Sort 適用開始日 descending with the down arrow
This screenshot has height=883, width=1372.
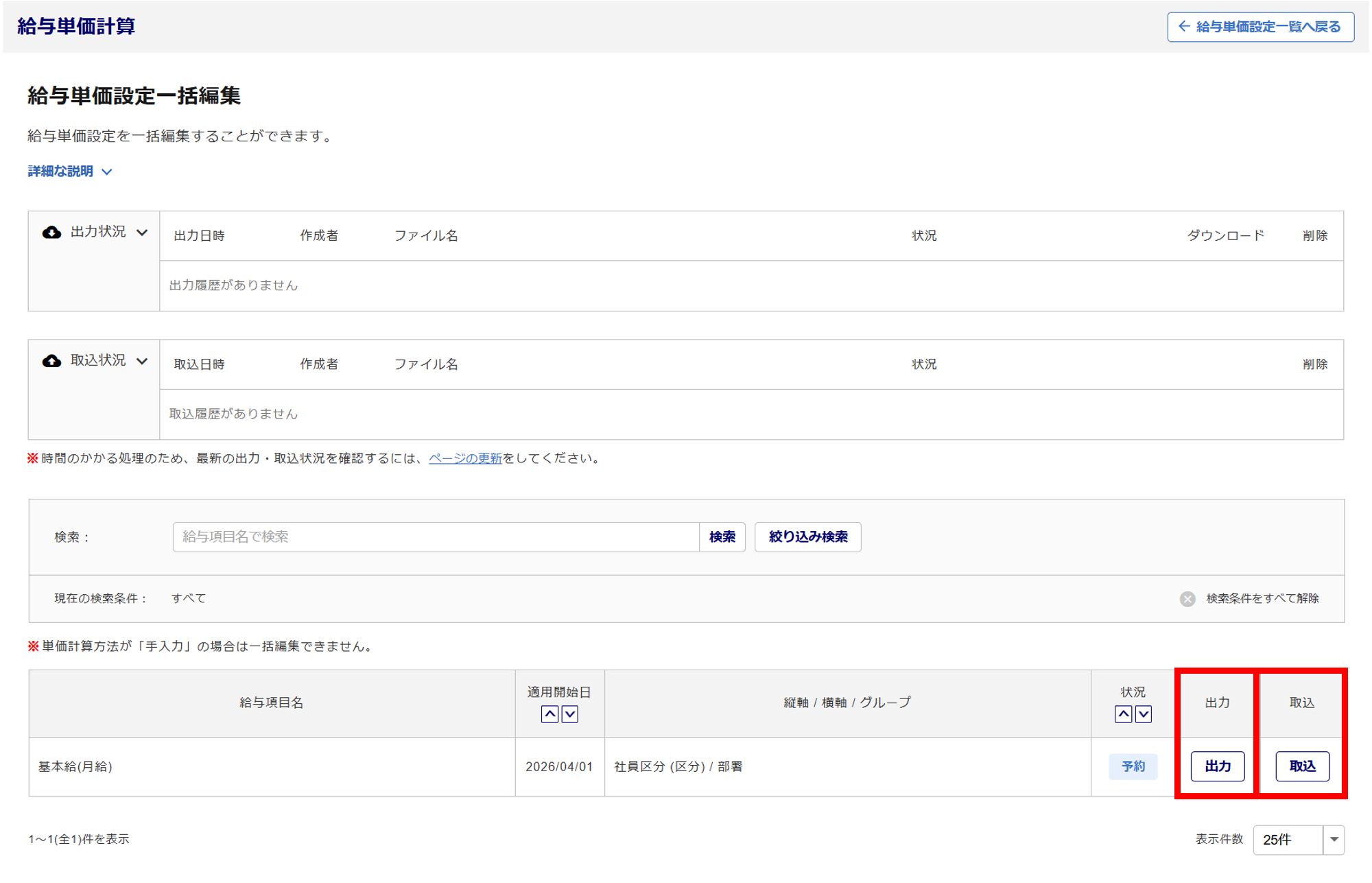point(570,714)
